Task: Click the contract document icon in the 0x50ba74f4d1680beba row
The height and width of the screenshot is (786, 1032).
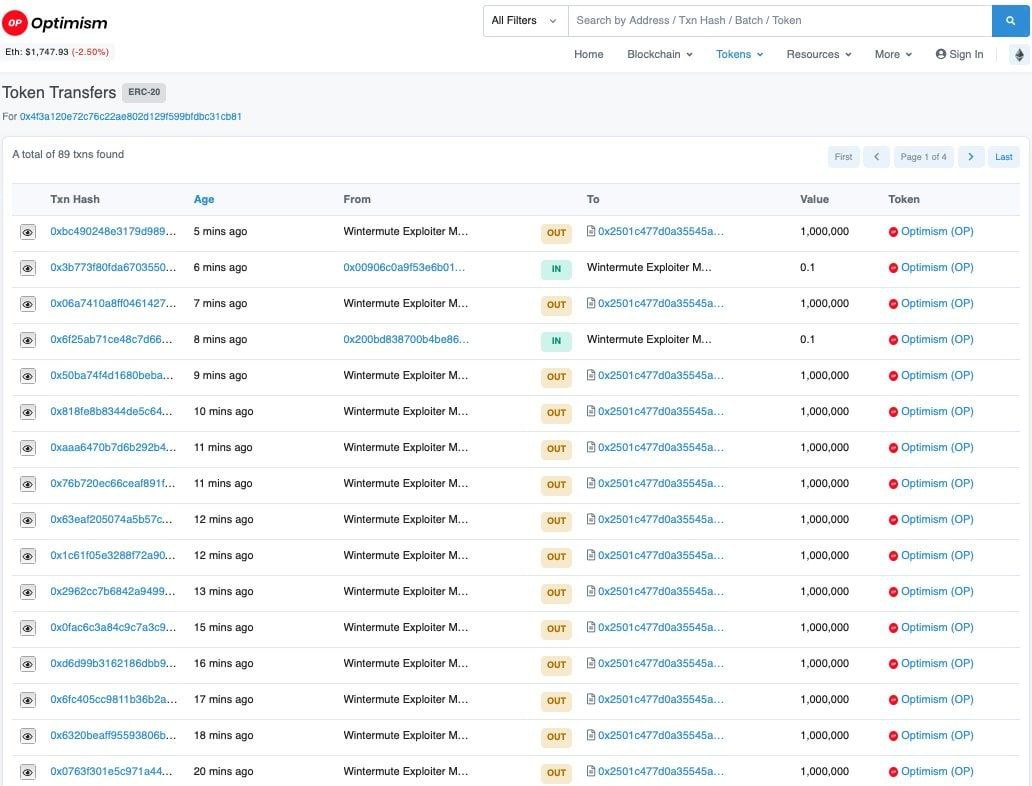Action: pos(591,375)
